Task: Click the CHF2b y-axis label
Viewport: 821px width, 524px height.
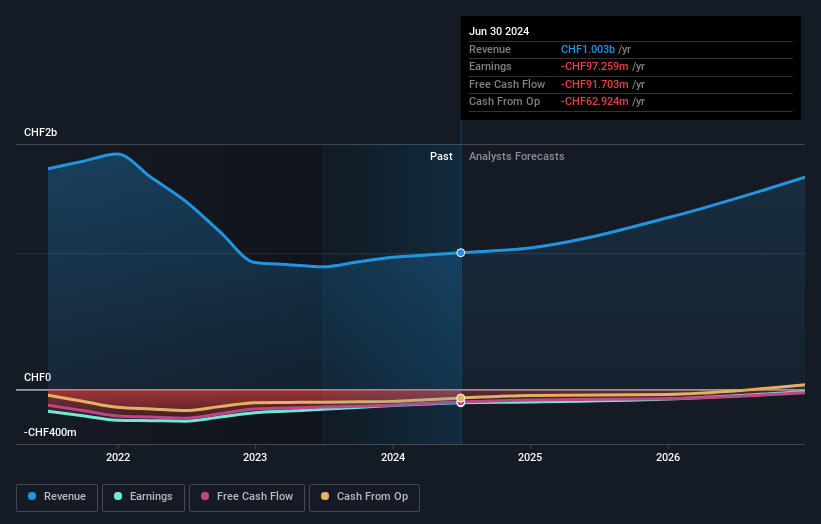Action: click(40, 132)
